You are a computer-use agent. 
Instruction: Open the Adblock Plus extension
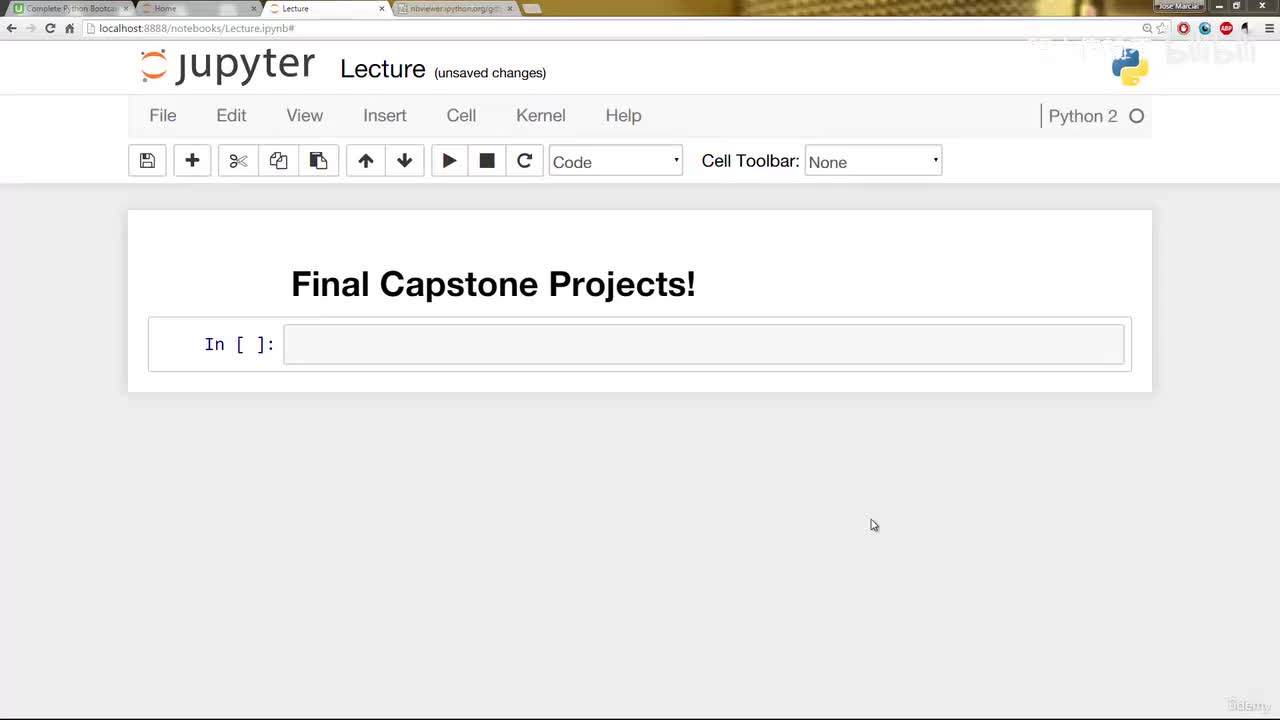[x=1226, y=28]
